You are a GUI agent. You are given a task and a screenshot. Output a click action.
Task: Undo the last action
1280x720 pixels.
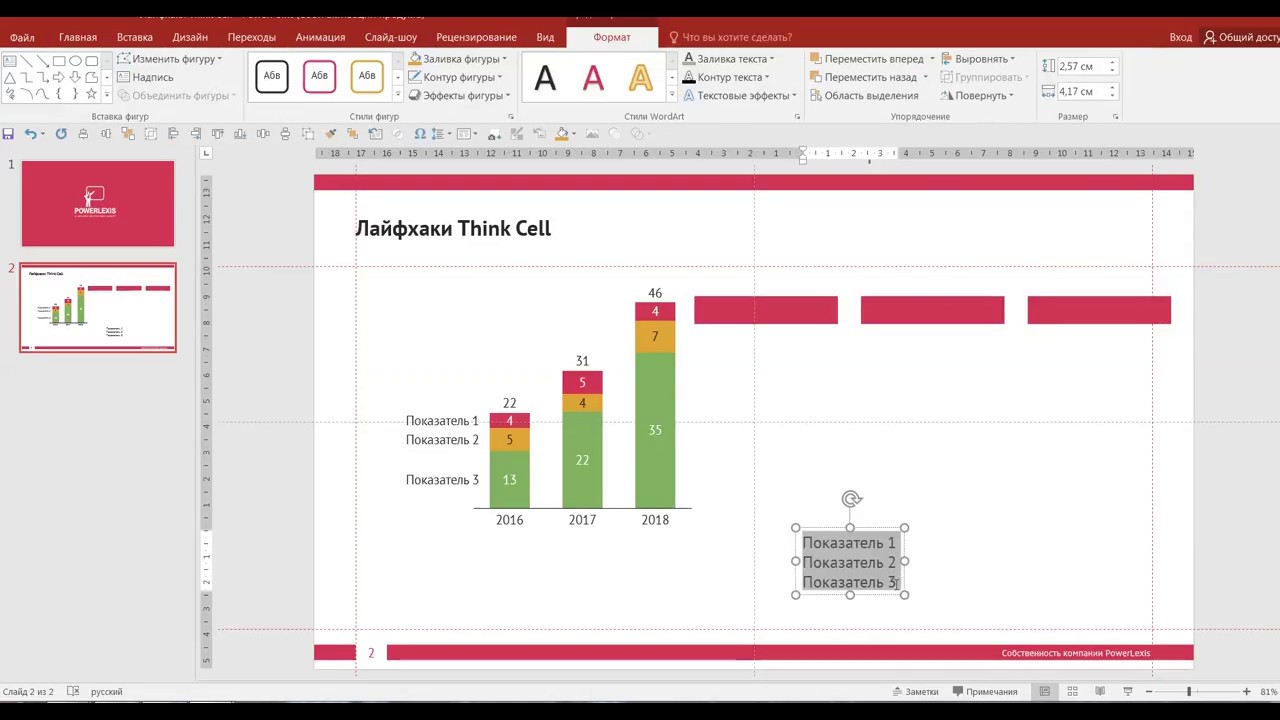pos(31,134)
